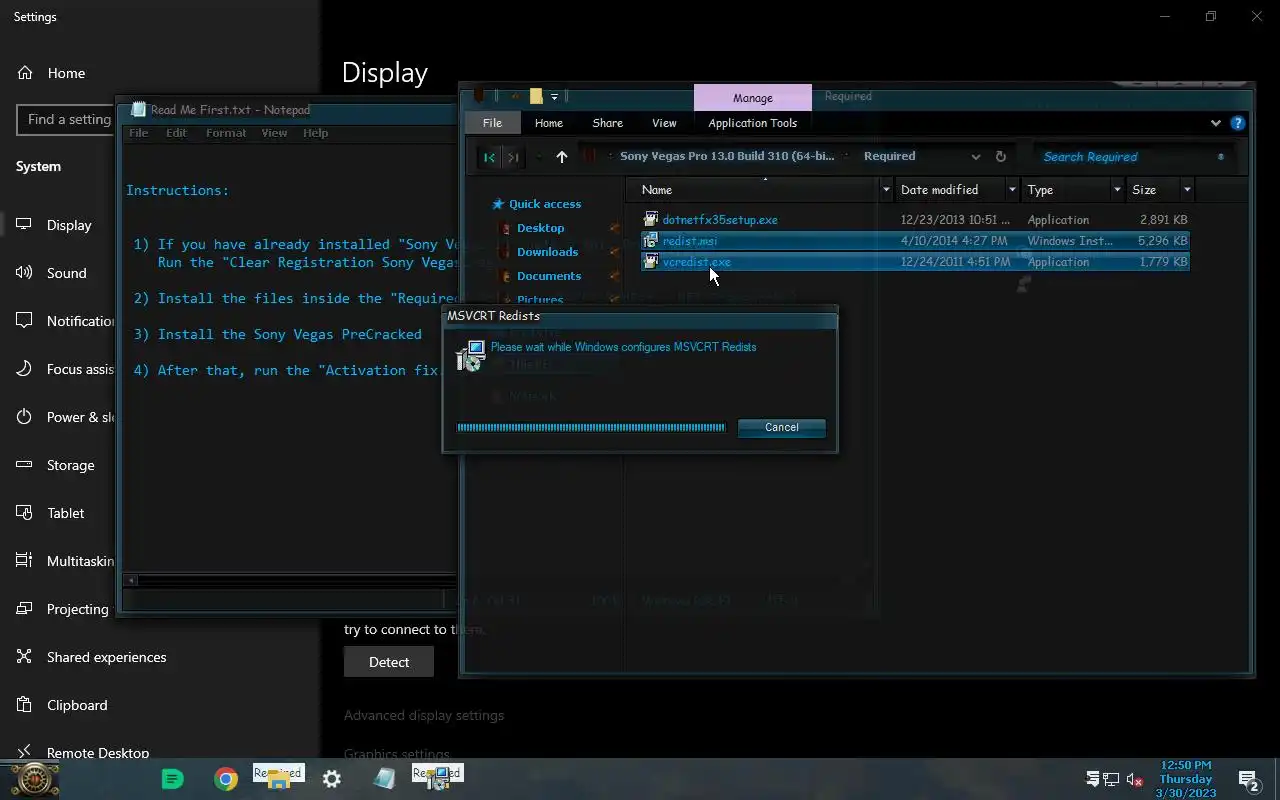This screenshot has height=800, width=1280.
Task: Click the installer icon on taskbar
Action: click(437, 778)
